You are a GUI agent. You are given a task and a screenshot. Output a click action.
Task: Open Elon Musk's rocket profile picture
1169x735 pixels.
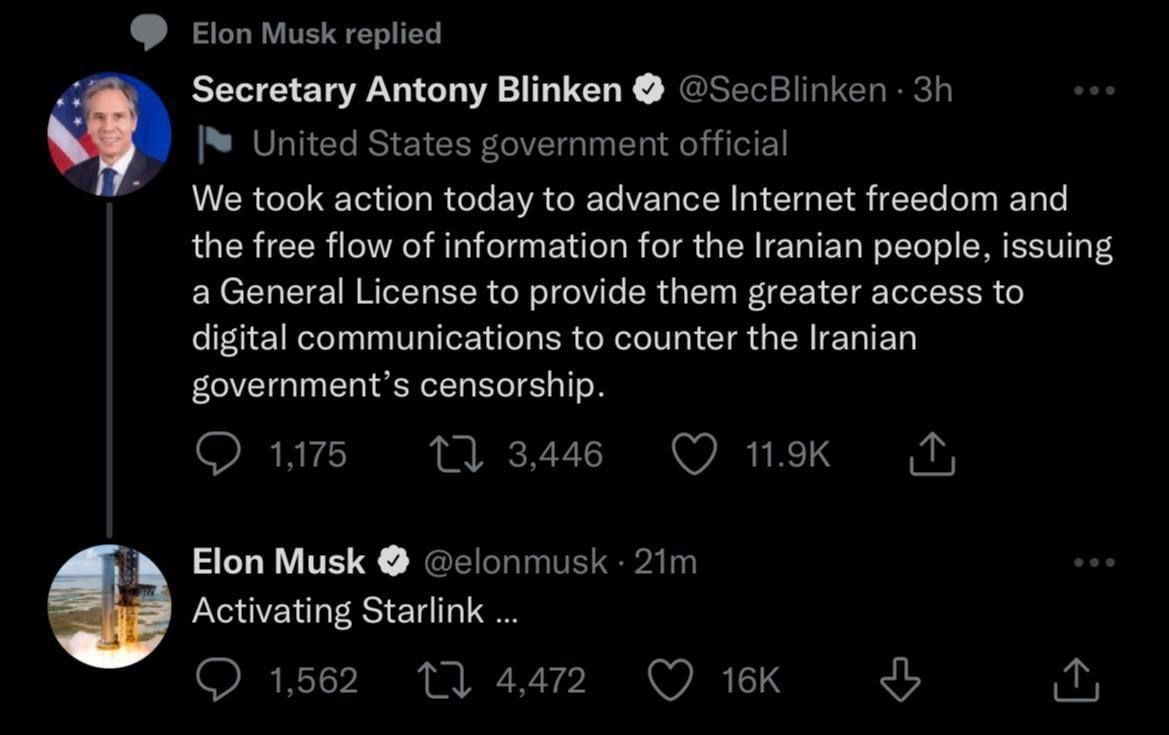click(109, 606)
